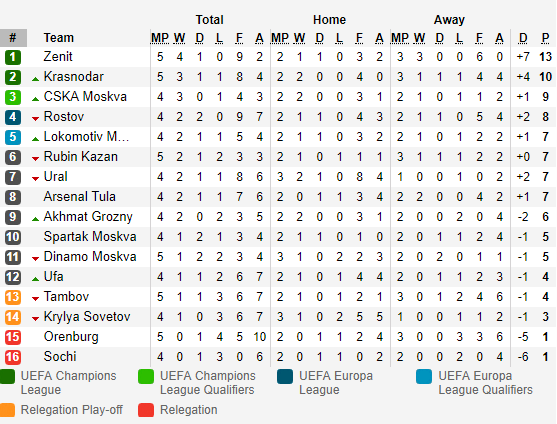Click the position 1 badge beside Zenit
The image size is (557, 424).
pyautogui.click(x=13, y=57)
